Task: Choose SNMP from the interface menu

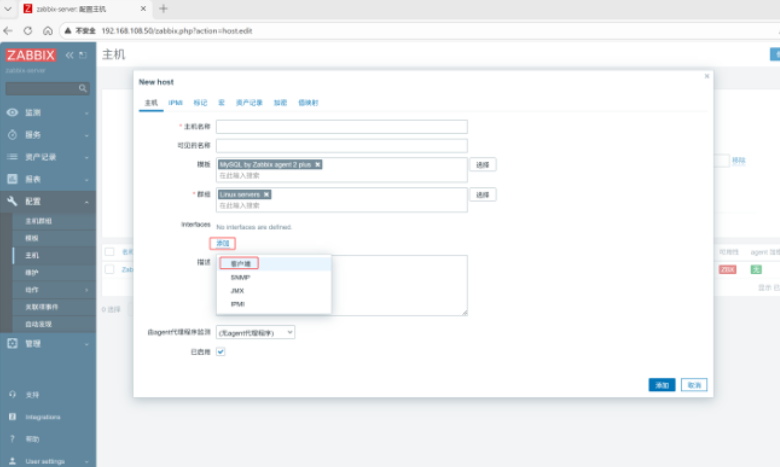Action: pos(274,278)
